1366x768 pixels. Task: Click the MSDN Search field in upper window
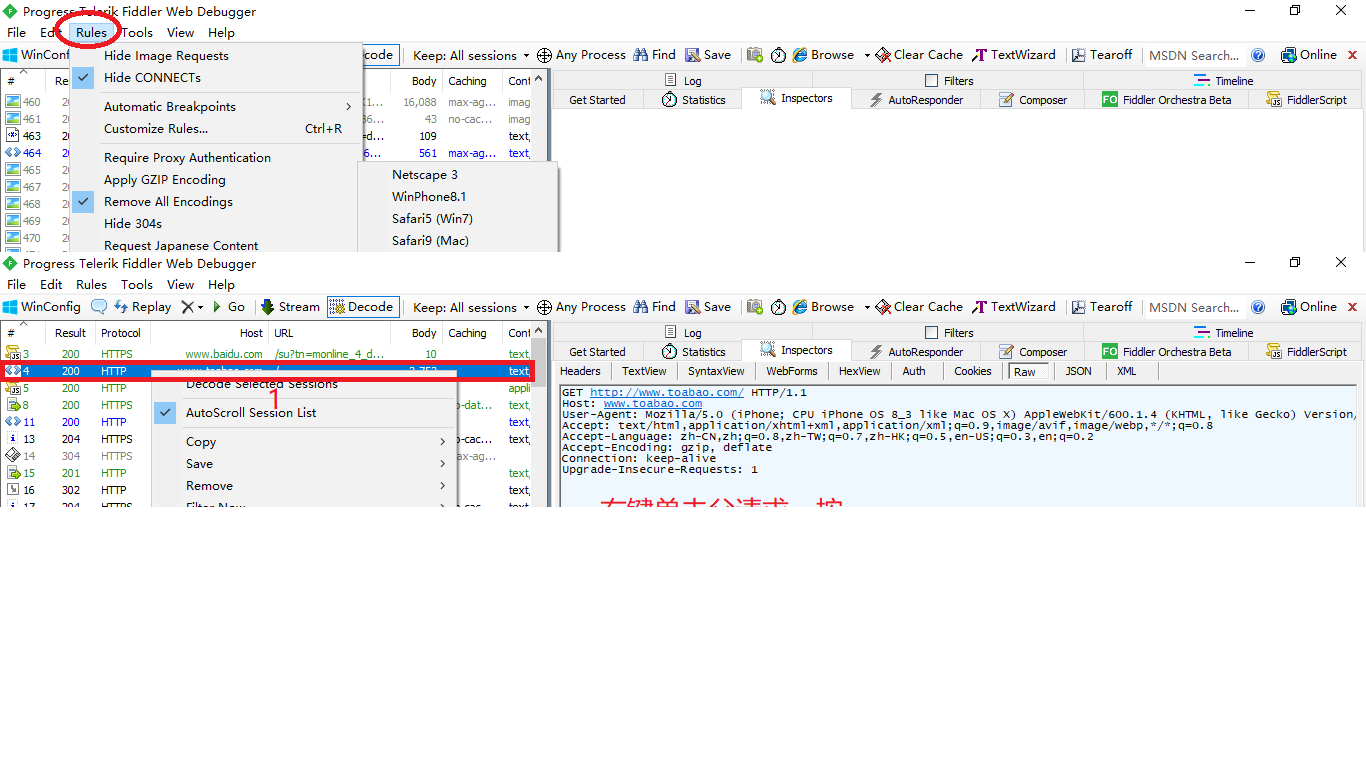click(x=1194, y=55)
